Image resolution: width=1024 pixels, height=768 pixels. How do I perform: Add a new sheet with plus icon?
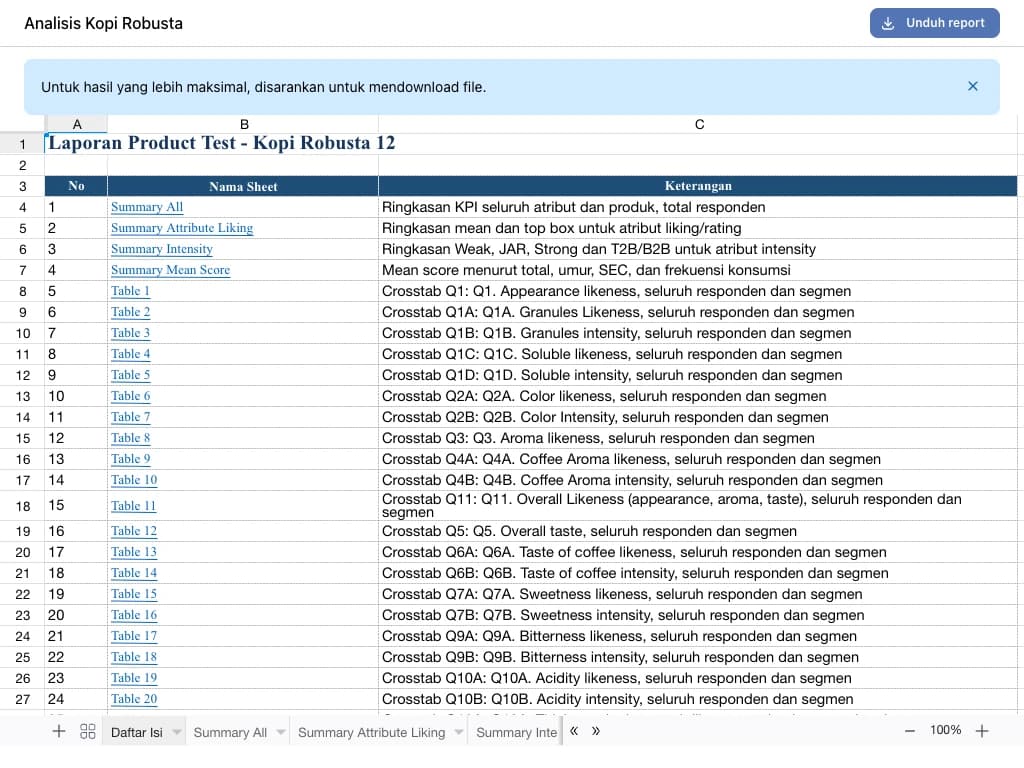point(59,731)
